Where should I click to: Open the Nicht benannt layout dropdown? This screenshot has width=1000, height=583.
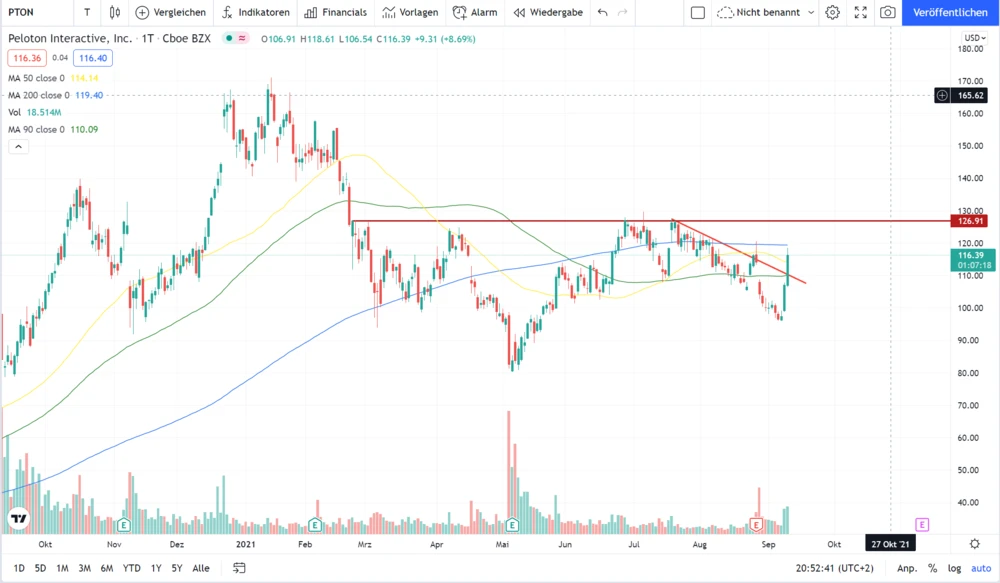tap(766, 12)
